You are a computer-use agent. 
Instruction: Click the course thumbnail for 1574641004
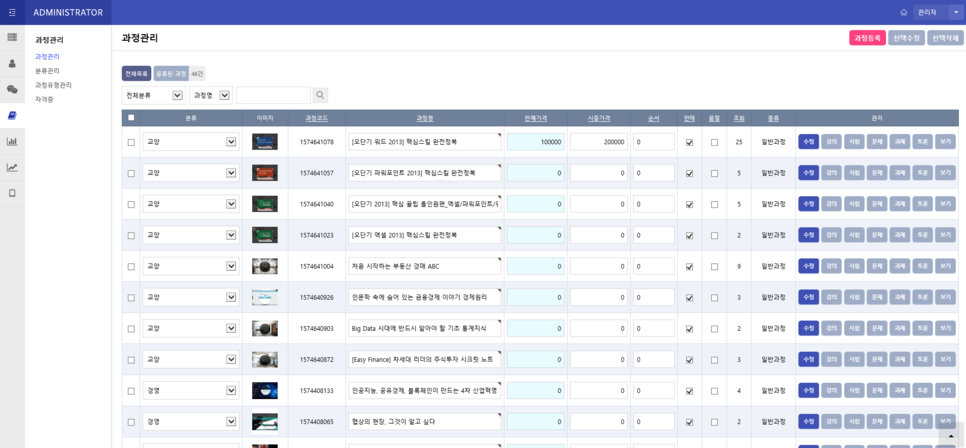(265, 266)
